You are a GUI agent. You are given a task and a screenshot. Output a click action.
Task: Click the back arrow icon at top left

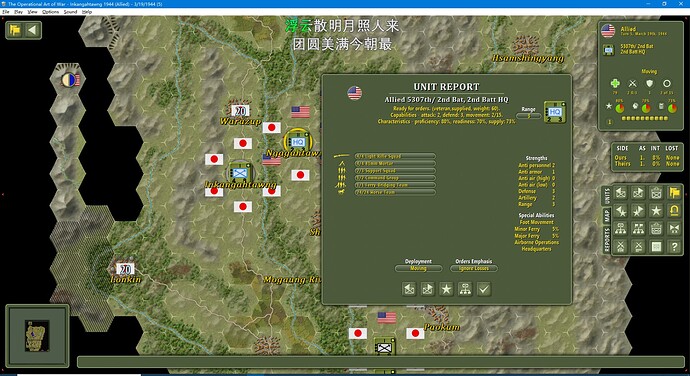(32, 30)
